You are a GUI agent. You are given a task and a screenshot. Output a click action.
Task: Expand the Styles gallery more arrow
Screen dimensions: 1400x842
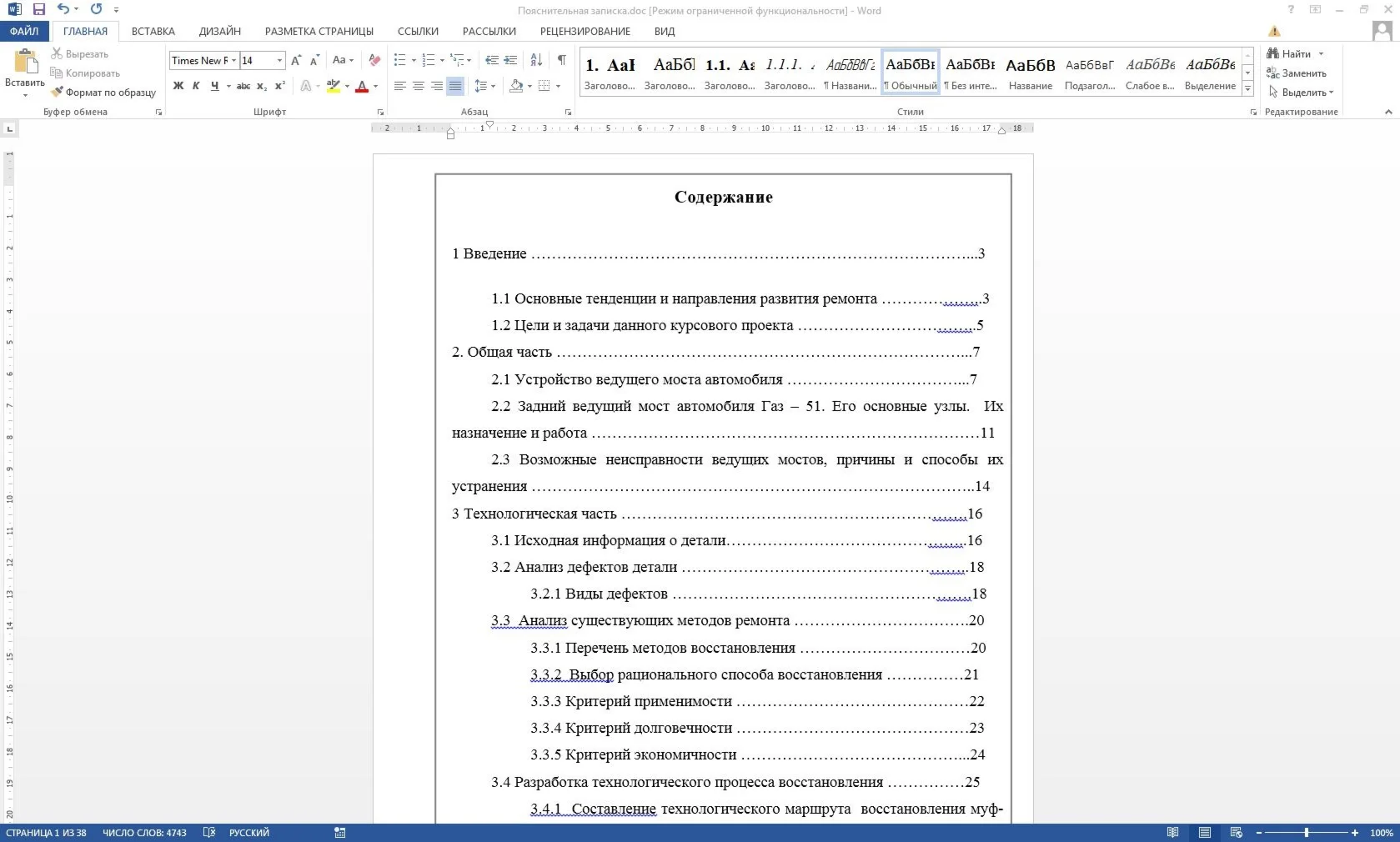[x=1247, y=89]
